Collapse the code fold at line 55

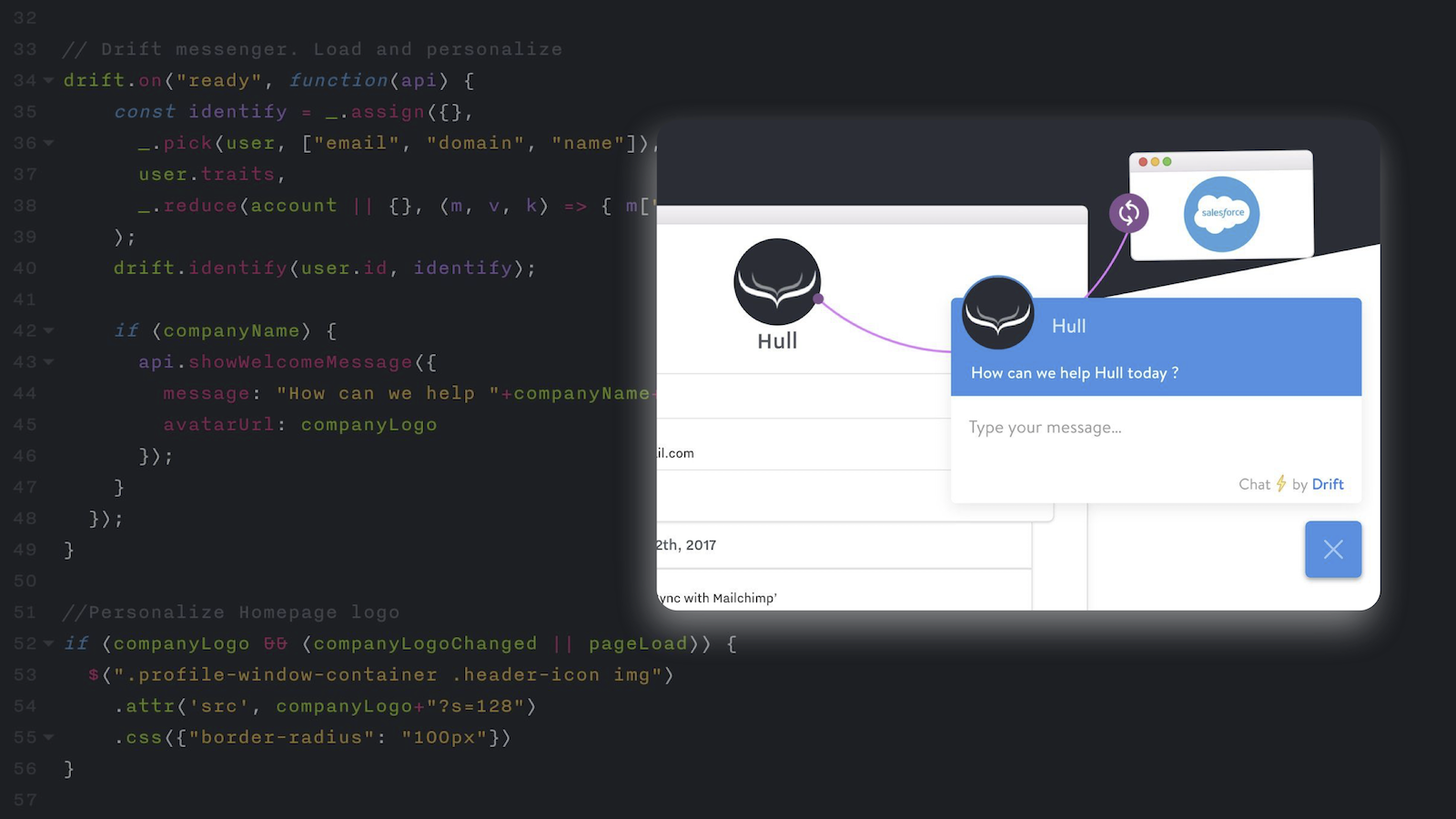click(48, 737)
